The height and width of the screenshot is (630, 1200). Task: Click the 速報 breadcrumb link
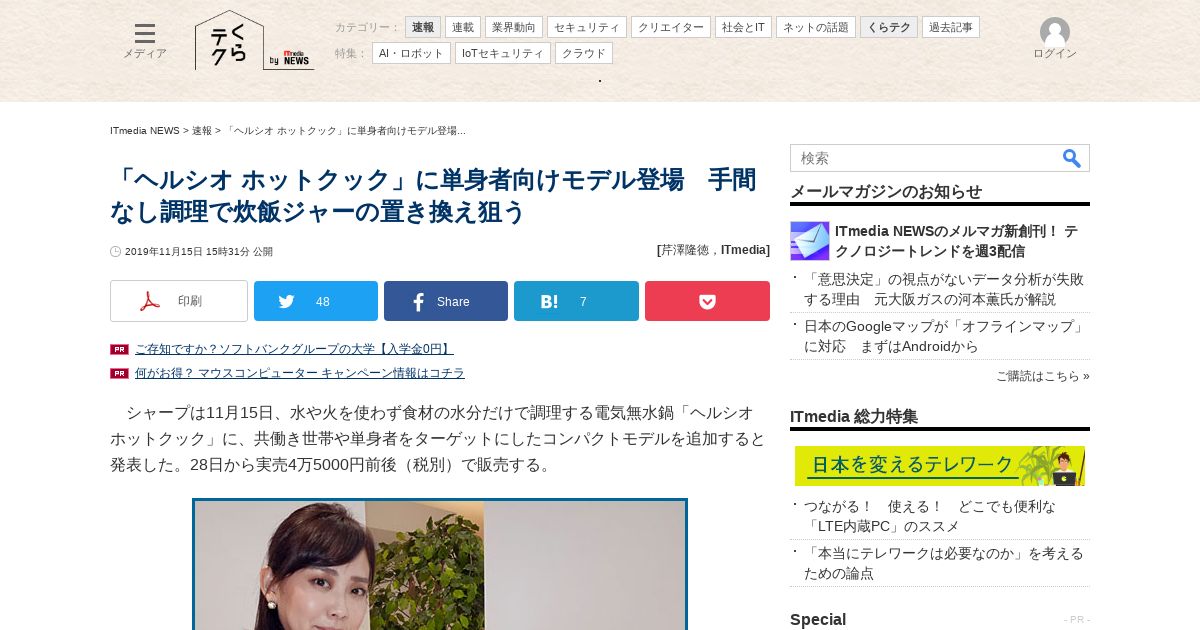[x=202, y=131]
